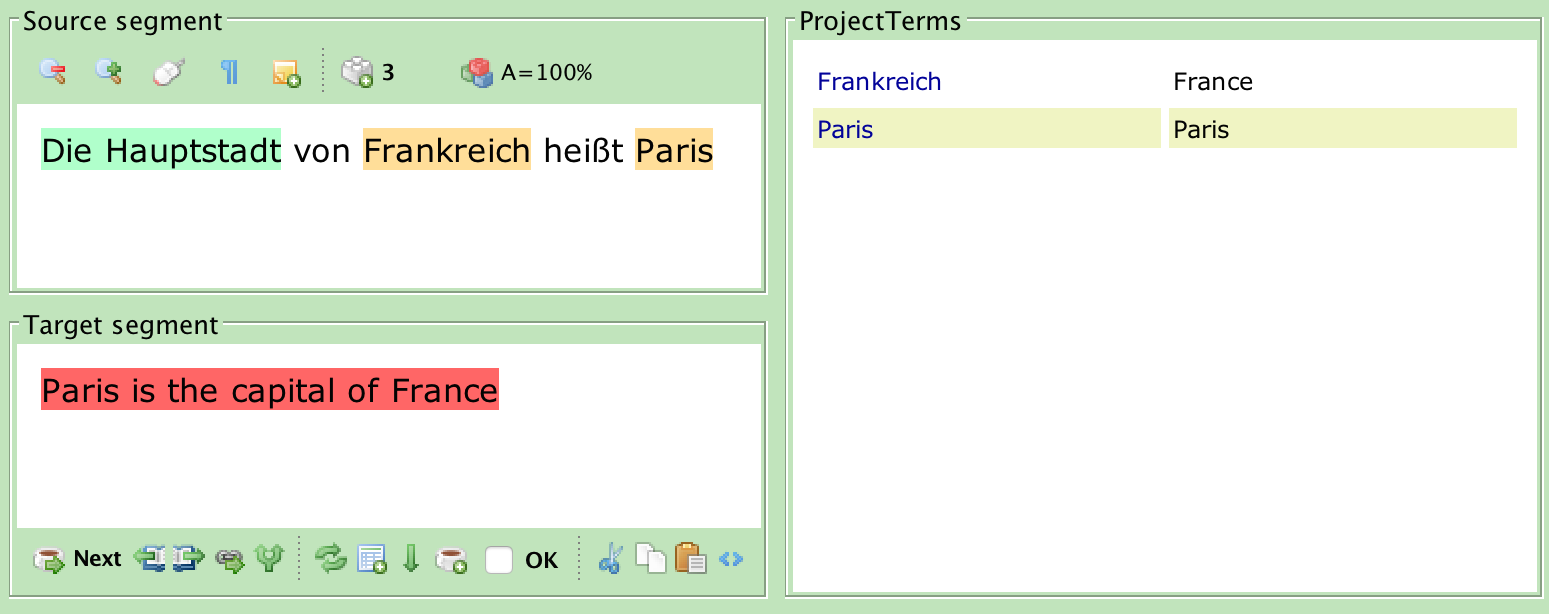
Task: Check the OK checkbox
Action: (499, 560)
